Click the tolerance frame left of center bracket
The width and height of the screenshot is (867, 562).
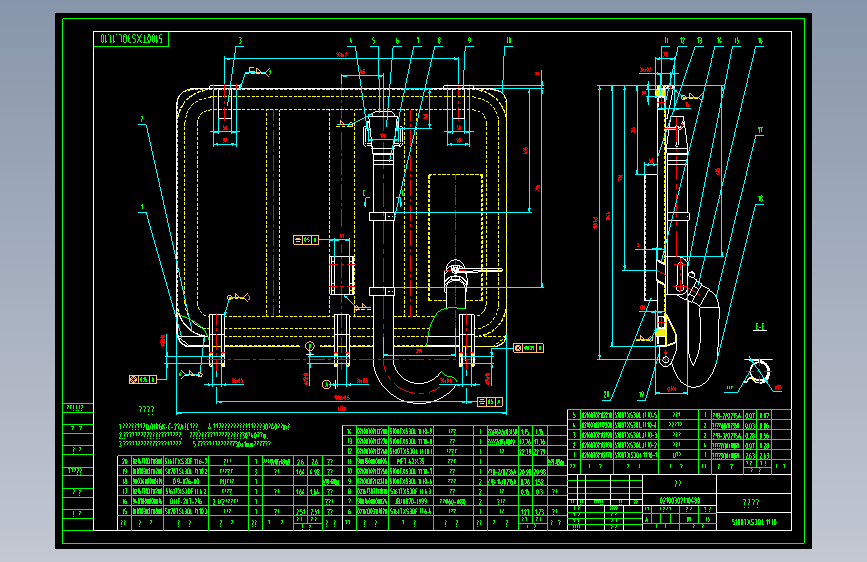click(306, 240)
